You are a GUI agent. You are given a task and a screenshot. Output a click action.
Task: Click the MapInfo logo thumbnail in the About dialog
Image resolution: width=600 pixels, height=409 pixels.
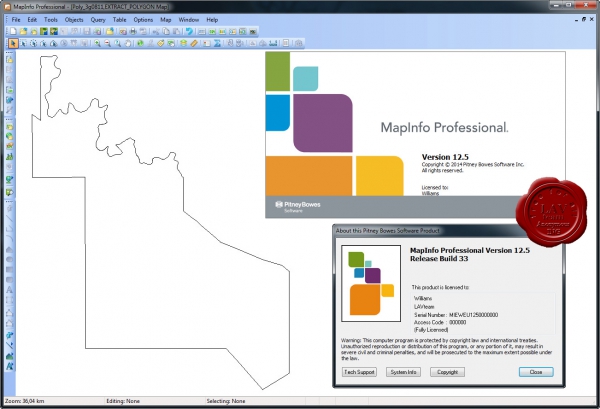[371, 283]
